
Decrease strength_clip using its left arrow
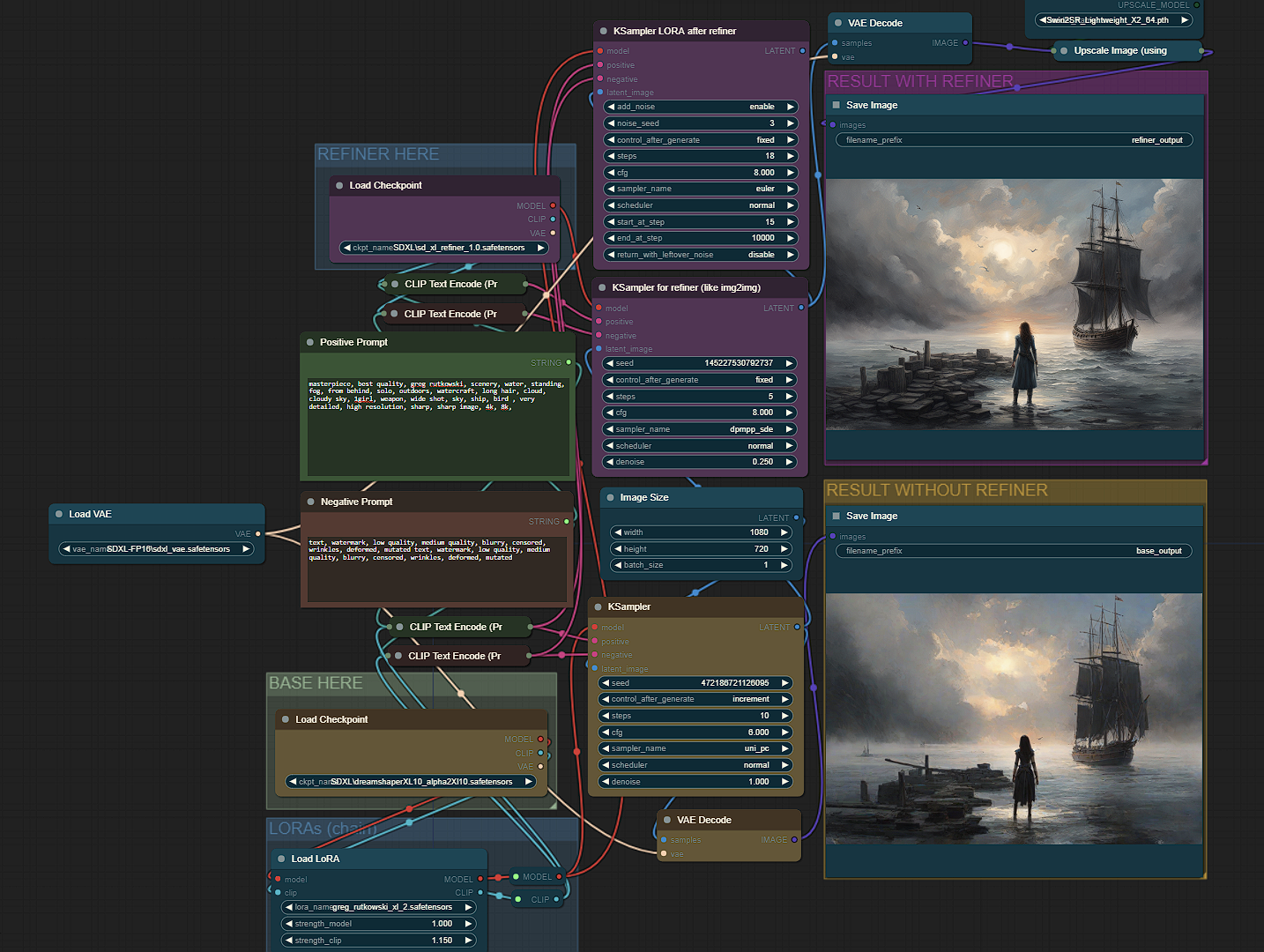(288, 941)
